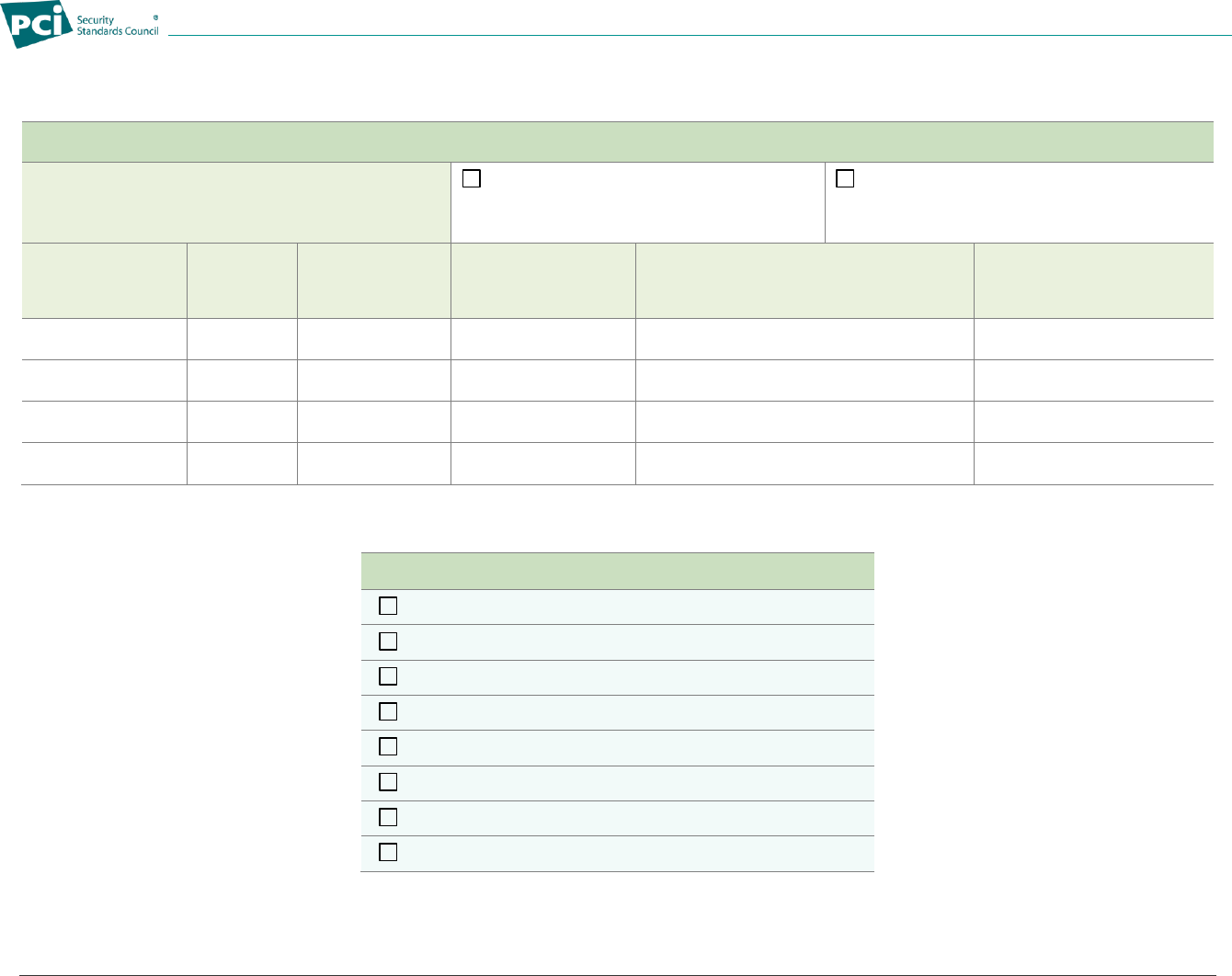Tick the fourth checkbox in the lower list

point(388,711)
